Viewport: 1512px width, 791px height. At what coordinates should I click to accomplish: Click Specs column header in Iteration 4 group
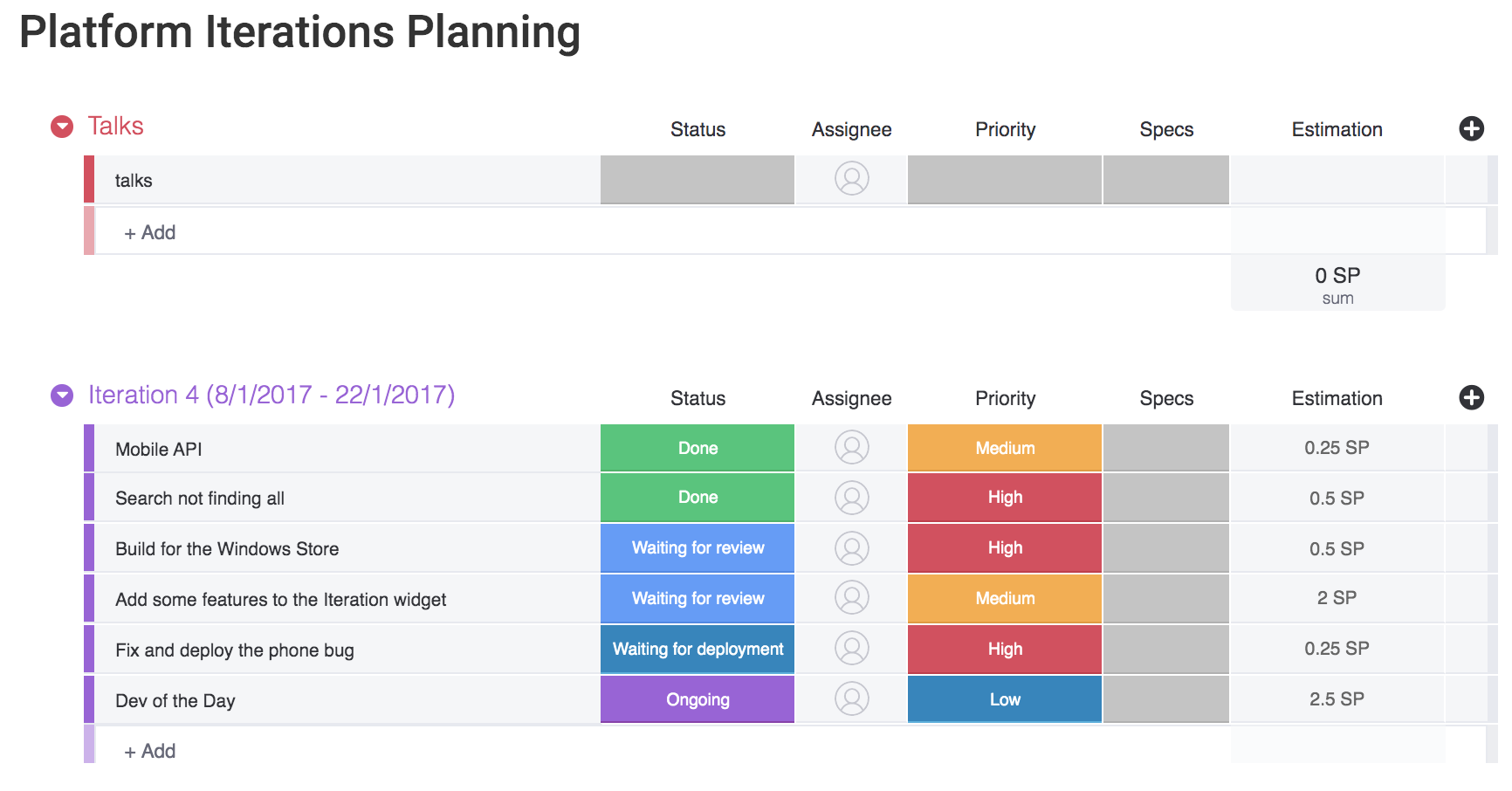coord(1166,399)
